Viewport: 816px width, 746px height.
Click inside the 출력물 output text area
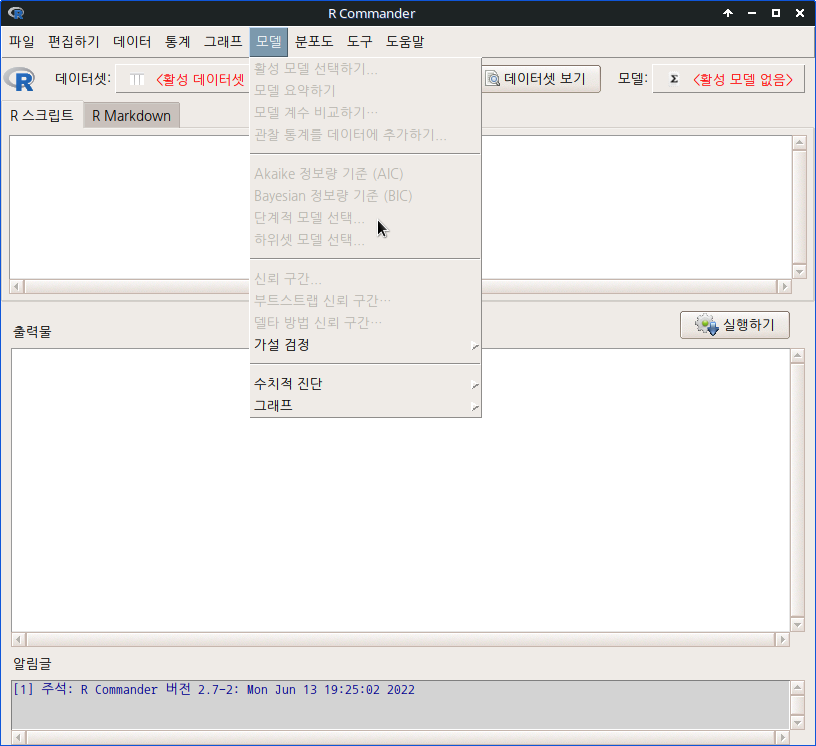[400, 490]
